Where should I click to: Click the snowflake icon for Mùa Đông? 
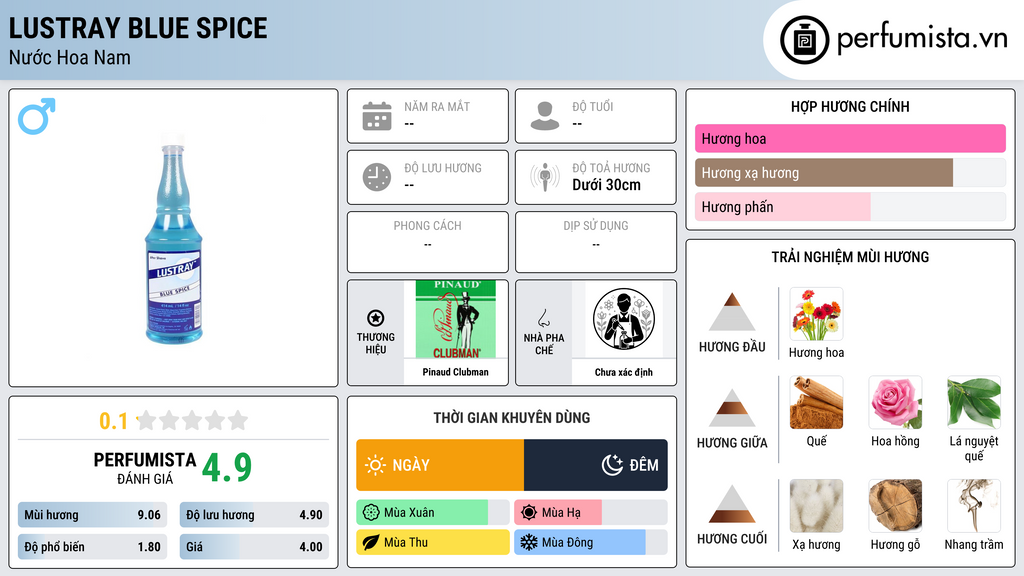tap(529, 542)
